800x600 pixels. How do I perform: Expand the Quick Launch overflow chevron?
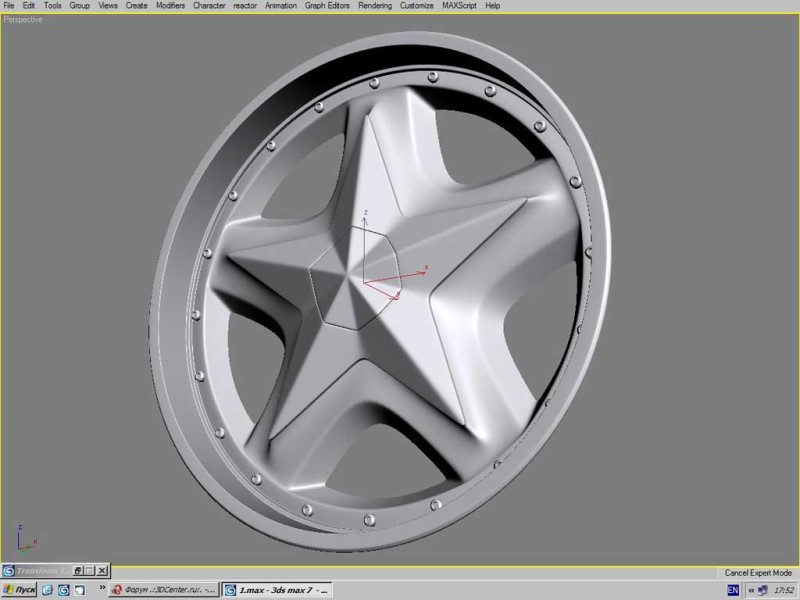102,588
